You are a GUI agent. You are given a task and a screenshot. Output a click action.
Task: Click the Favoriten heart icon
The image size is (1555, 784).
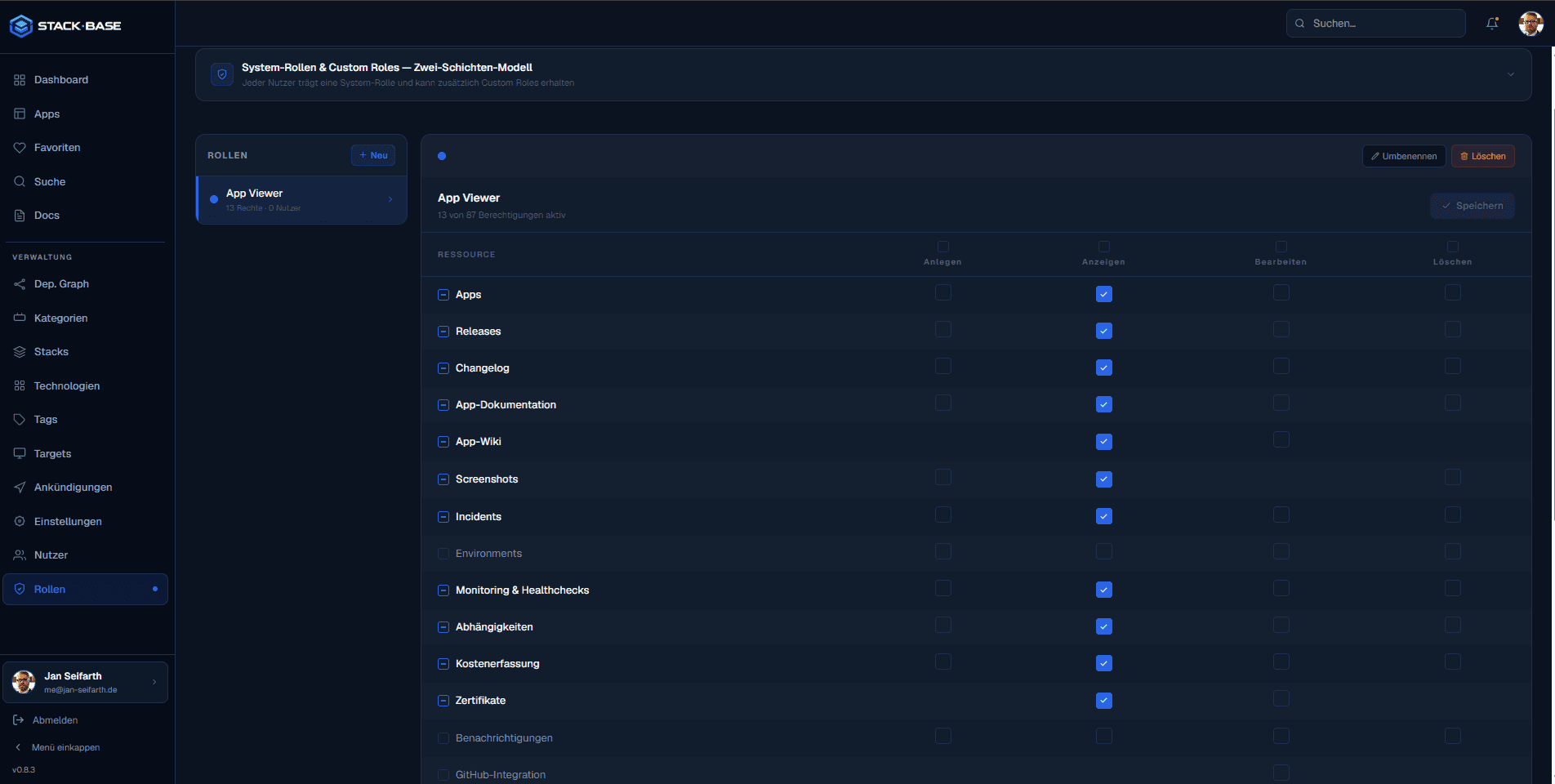click(20, 148)
